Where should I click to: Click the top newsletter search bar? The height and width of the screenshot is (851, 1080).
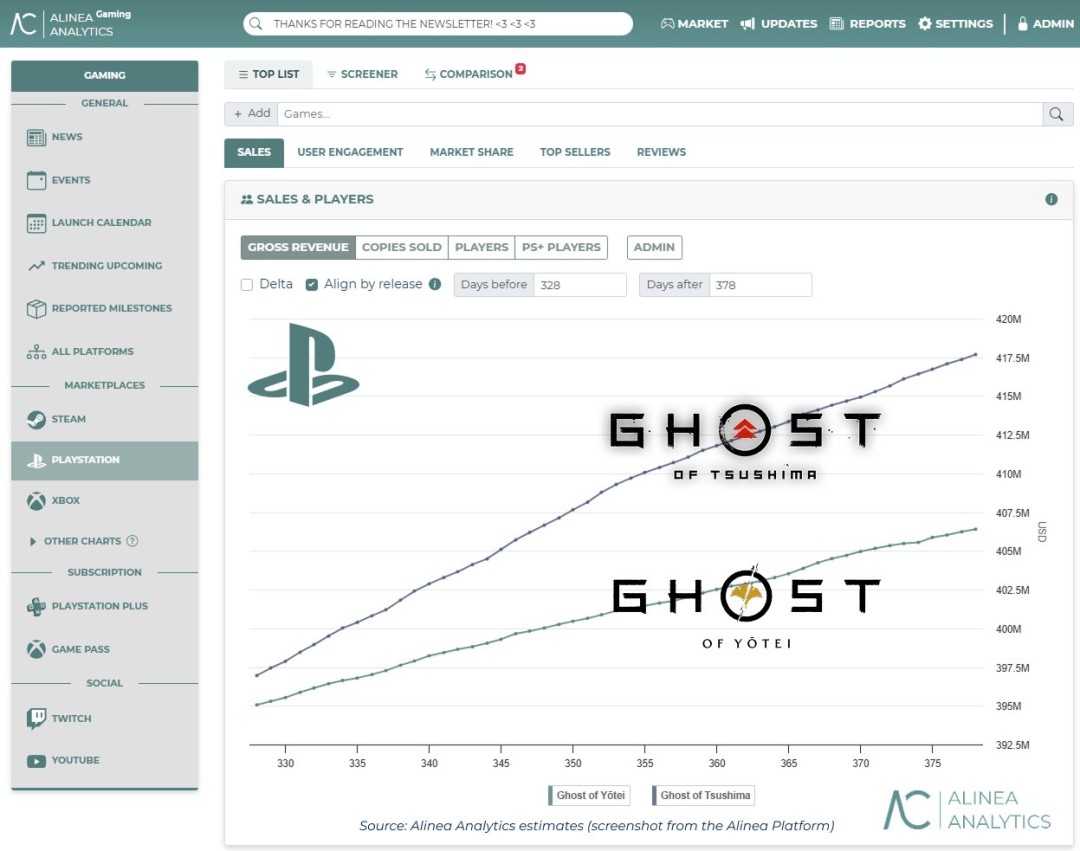click(x=438, y=23)
